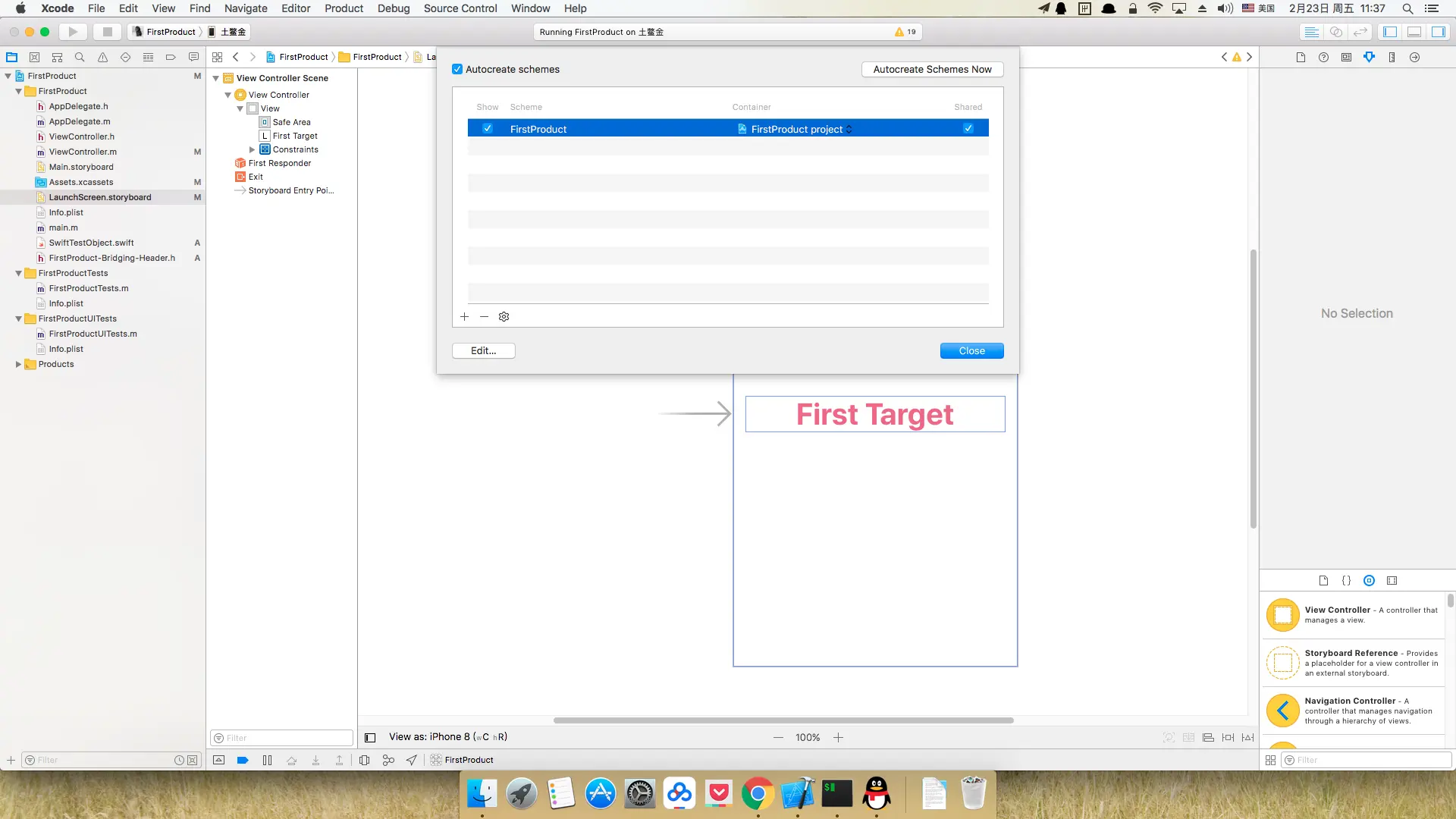The width and height of the screenshot is (1456, 819).
Task: Collapse the FirstProductTests group
Action: (18, 273)
